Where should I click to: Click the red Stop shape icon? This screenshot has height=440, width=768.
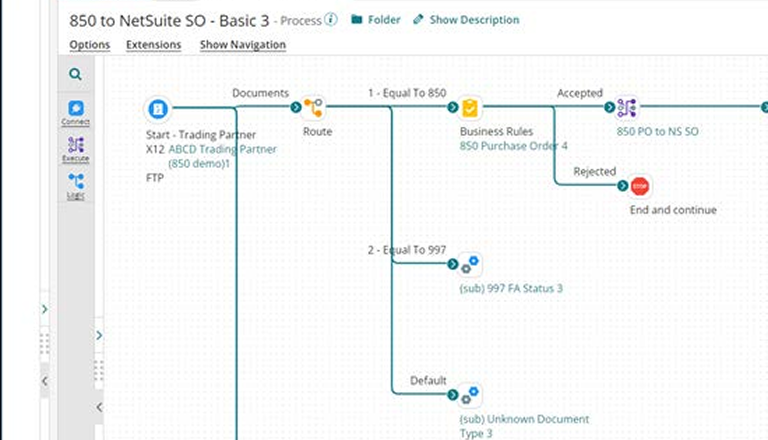(640, 186)
